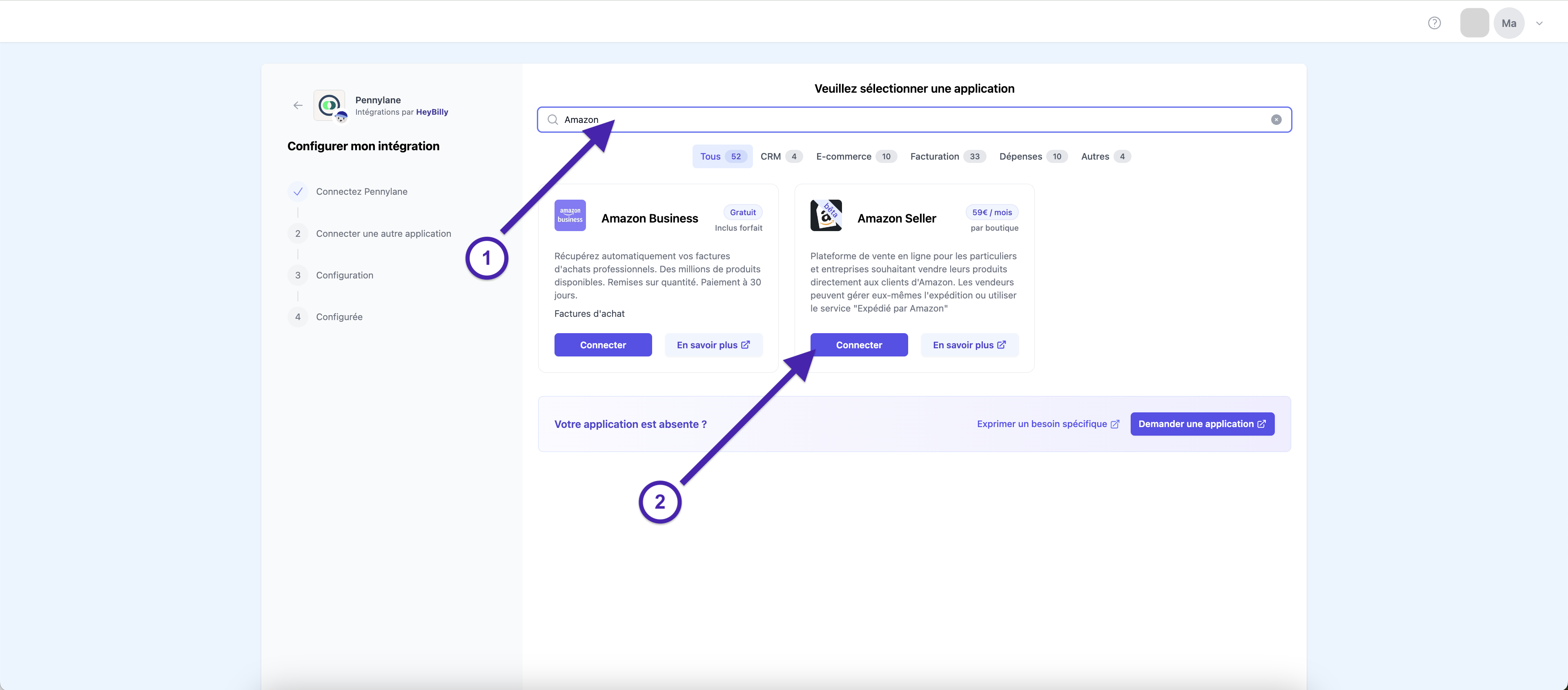This screenshot has height=690, width=1568.
Task: Select the Tous 52 tab
Action: 722,156
